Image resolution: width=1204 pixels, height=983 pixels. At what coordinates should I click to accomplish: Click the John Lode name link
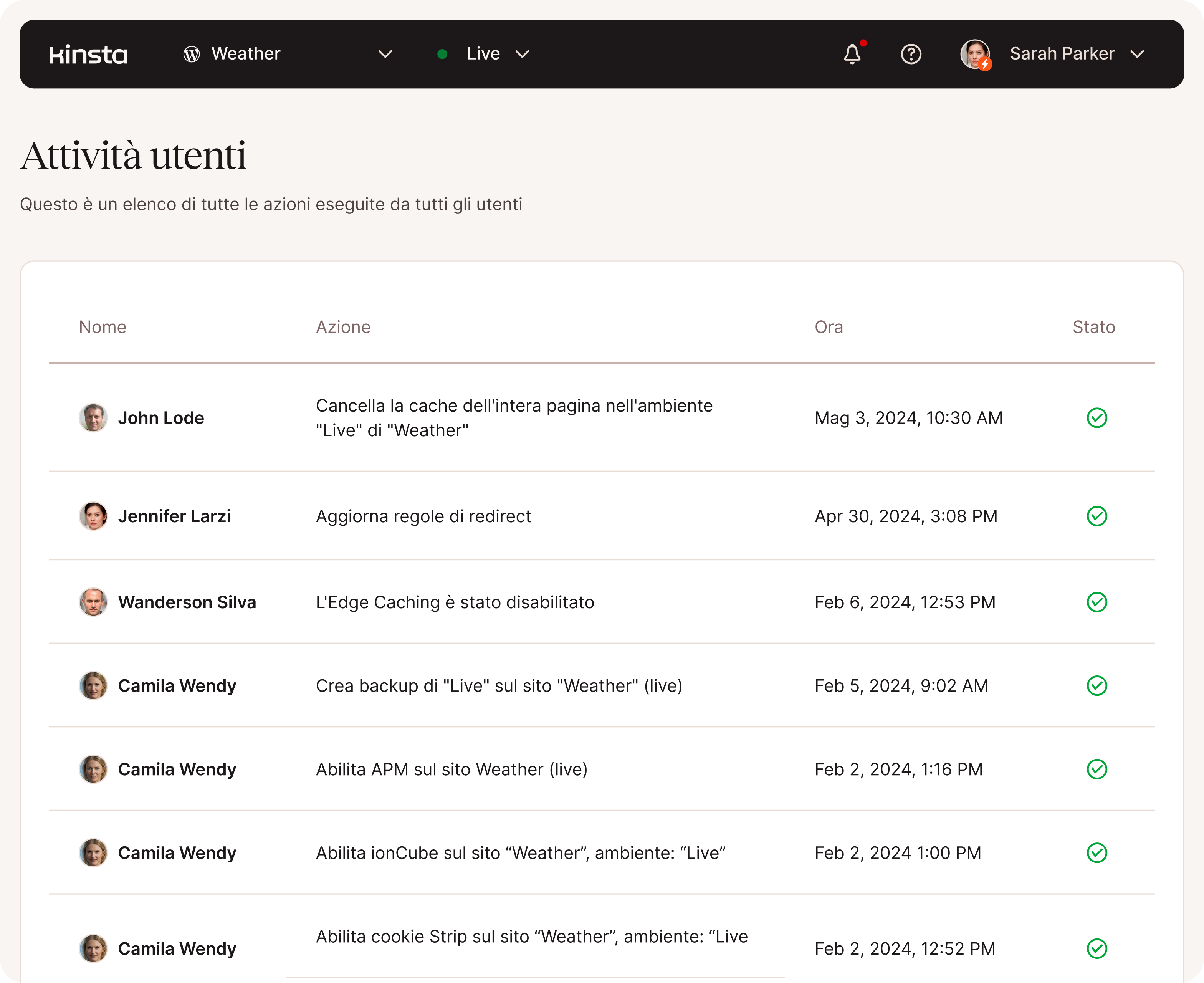tap(161, 418)
